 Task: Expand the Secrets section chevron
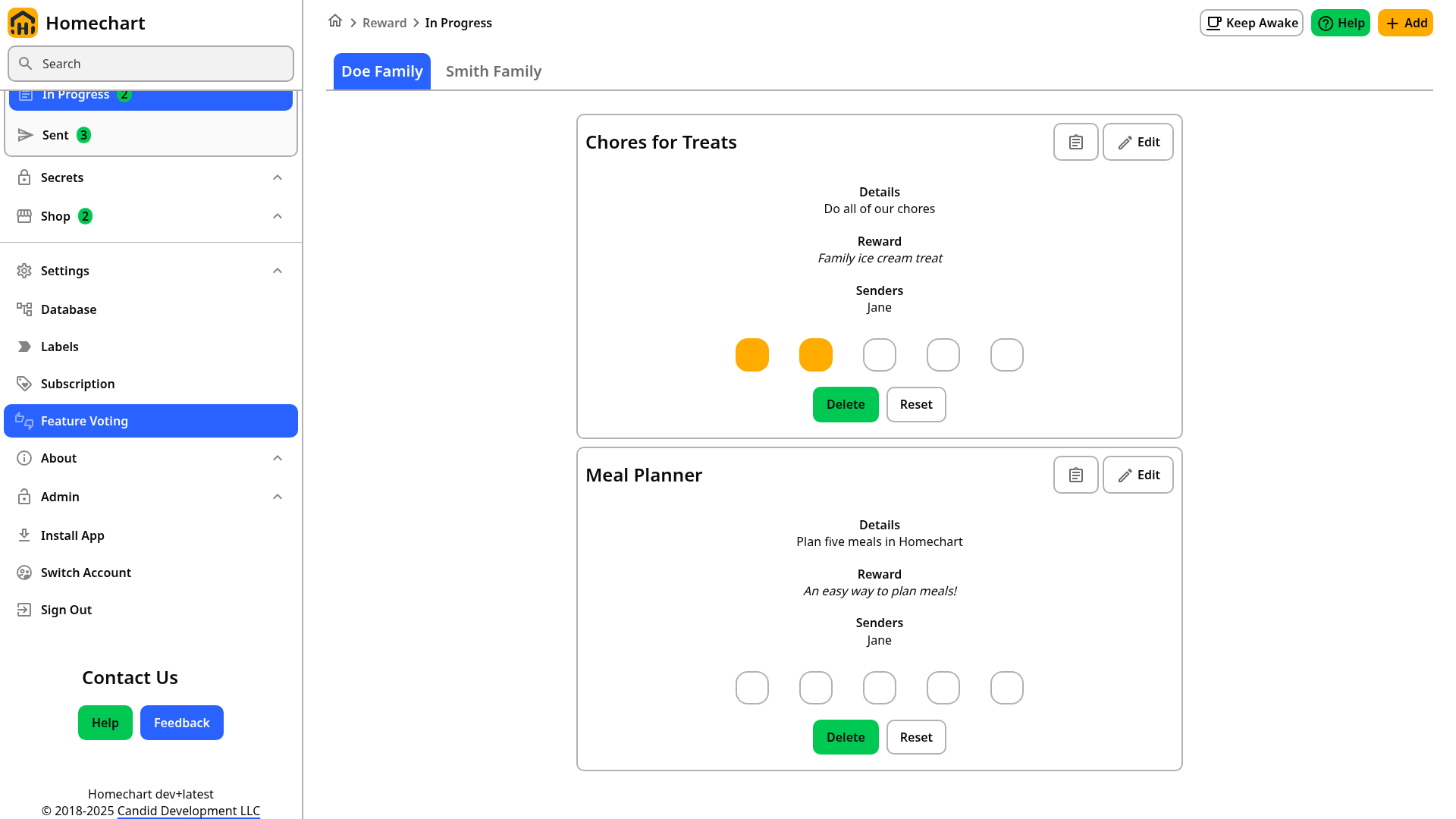pos(278,177)
